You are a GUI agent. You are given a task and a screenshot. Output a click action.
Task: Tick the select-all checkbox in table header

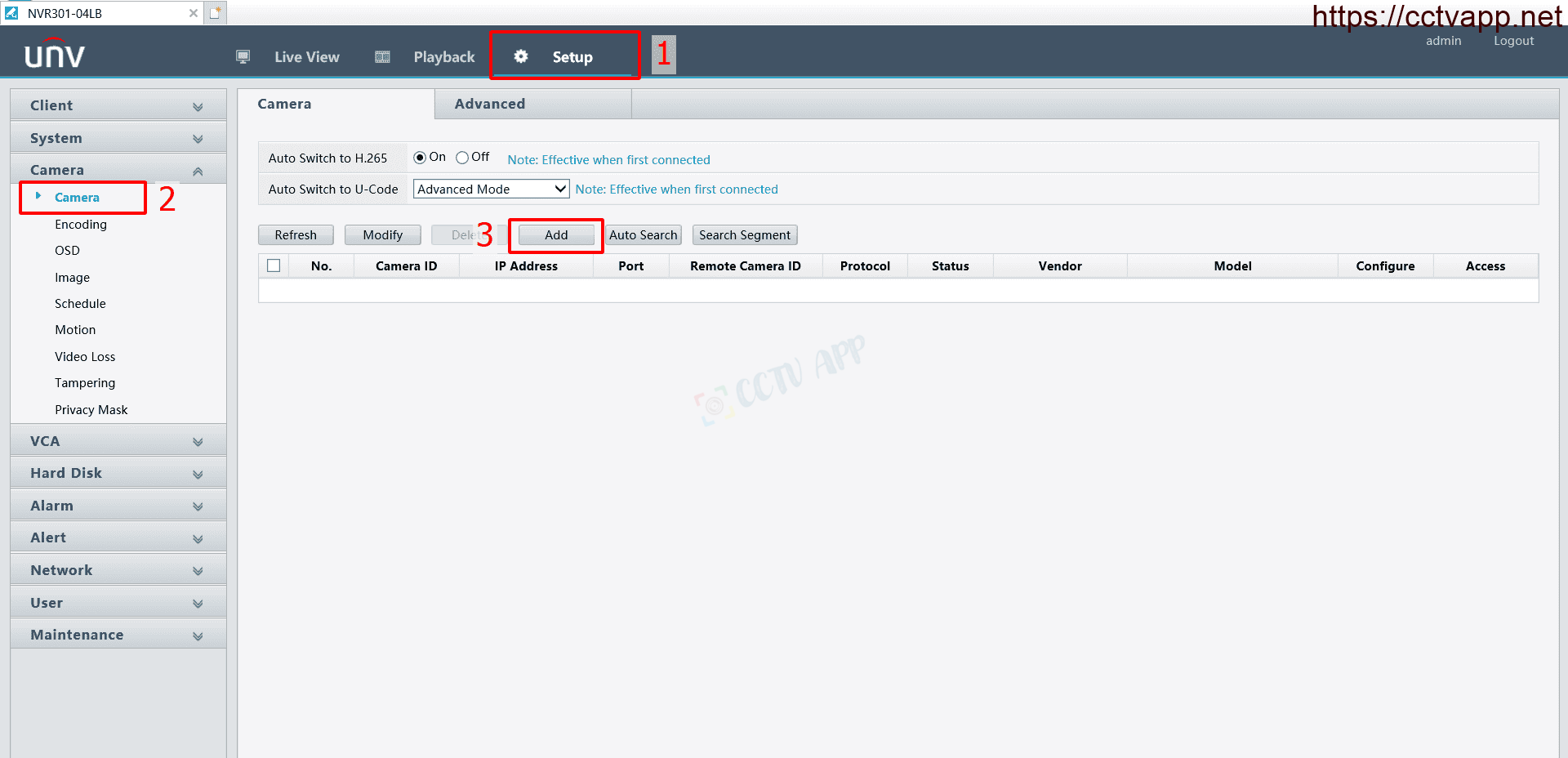point(274,265)
